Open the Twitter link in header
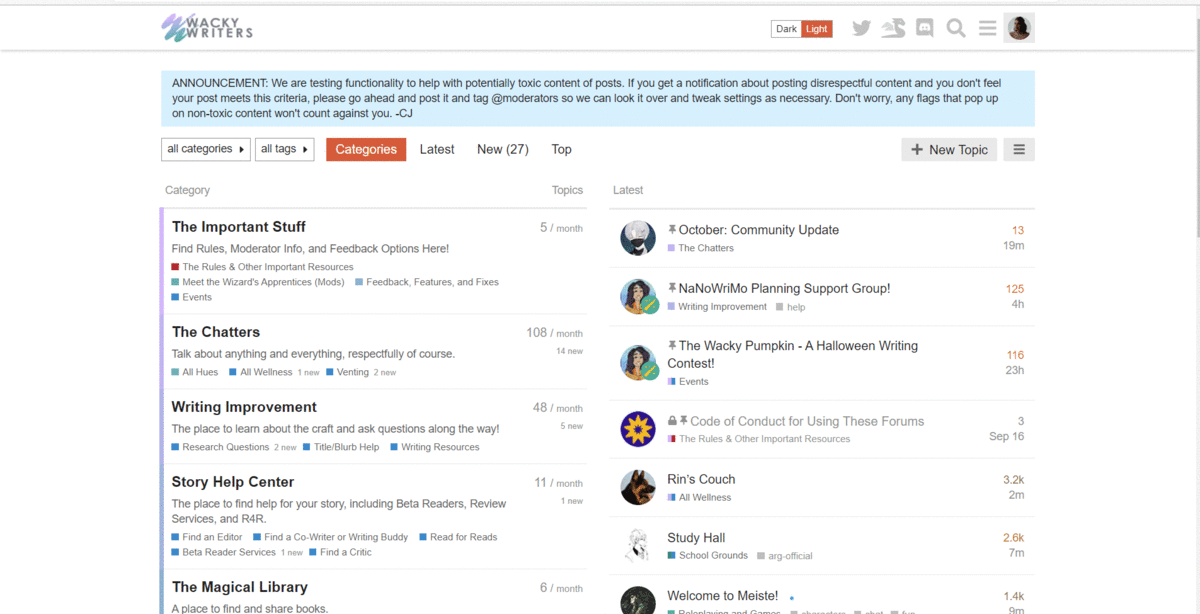The width and height of the screenshot is (1200, 614). 861,28
